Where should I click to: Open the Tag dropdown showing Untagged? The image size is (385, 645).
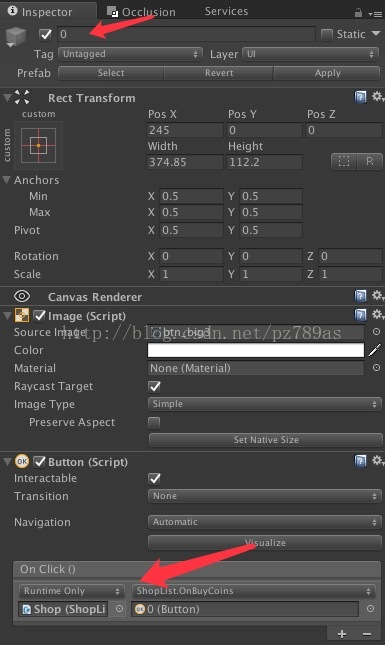pyautogui.click(x=130, y=54)
